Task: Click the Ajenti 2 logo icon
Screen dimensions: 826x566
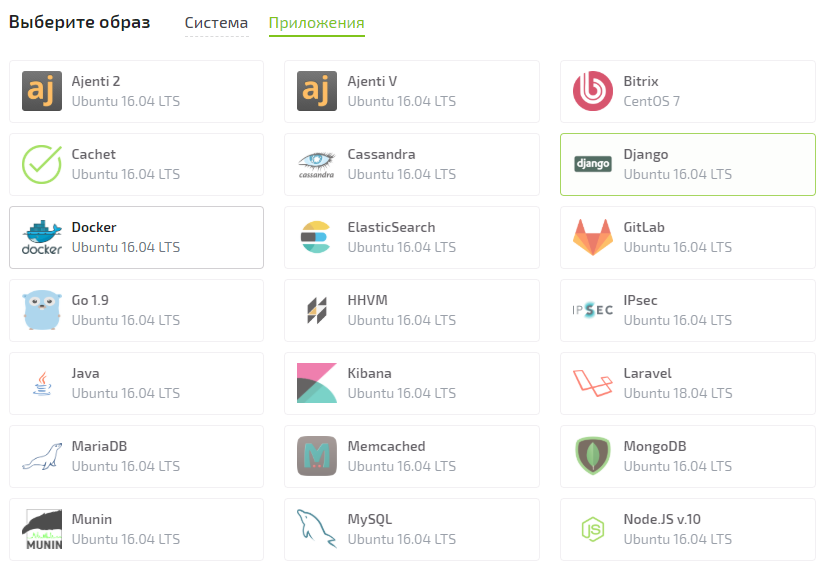Action: click(42, 91)
